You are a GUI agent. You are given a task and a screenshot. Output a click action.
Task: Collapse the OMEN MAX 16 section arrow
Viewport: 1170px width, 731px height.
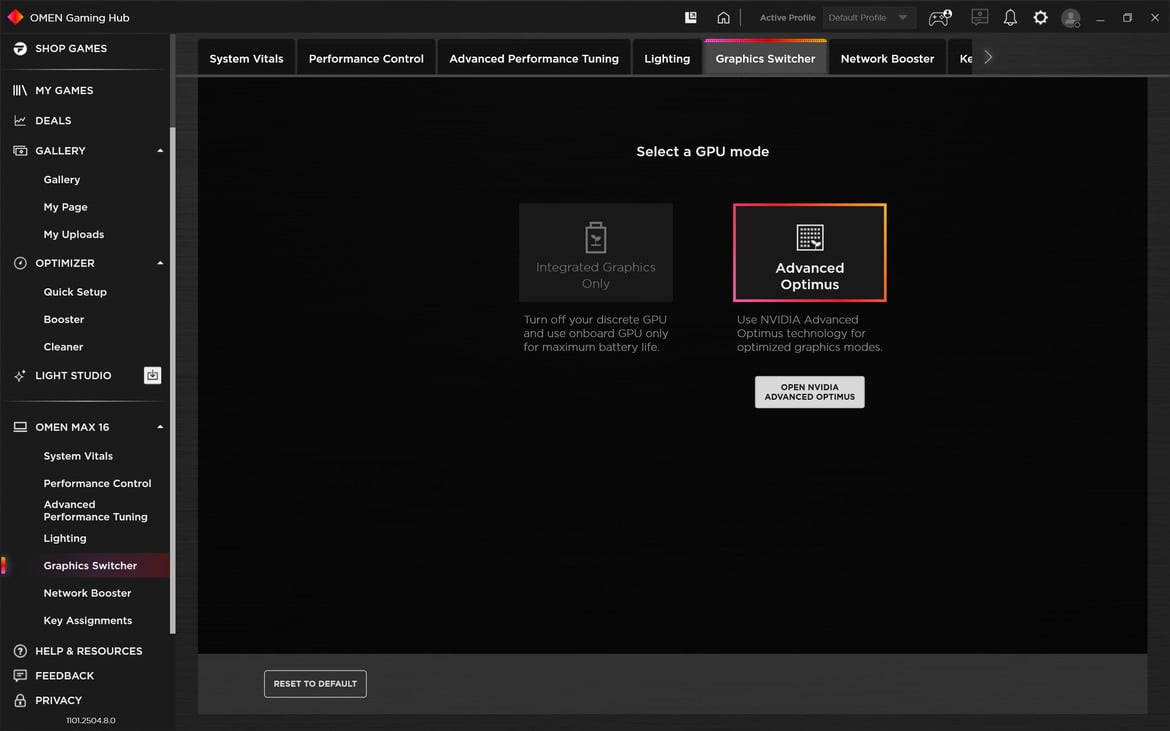[160, 427]
